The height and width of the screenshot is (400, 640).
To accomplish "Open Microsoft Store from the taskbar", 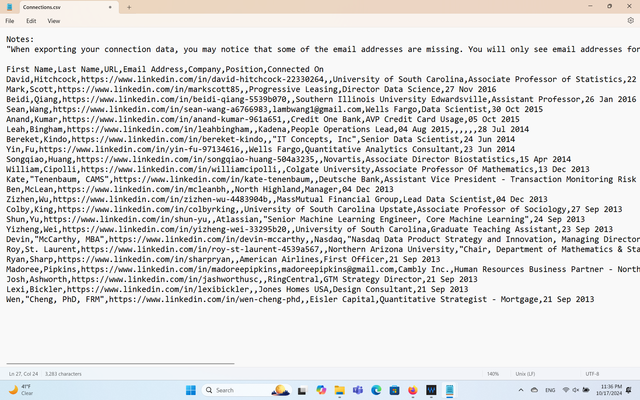I will [394, 390].
